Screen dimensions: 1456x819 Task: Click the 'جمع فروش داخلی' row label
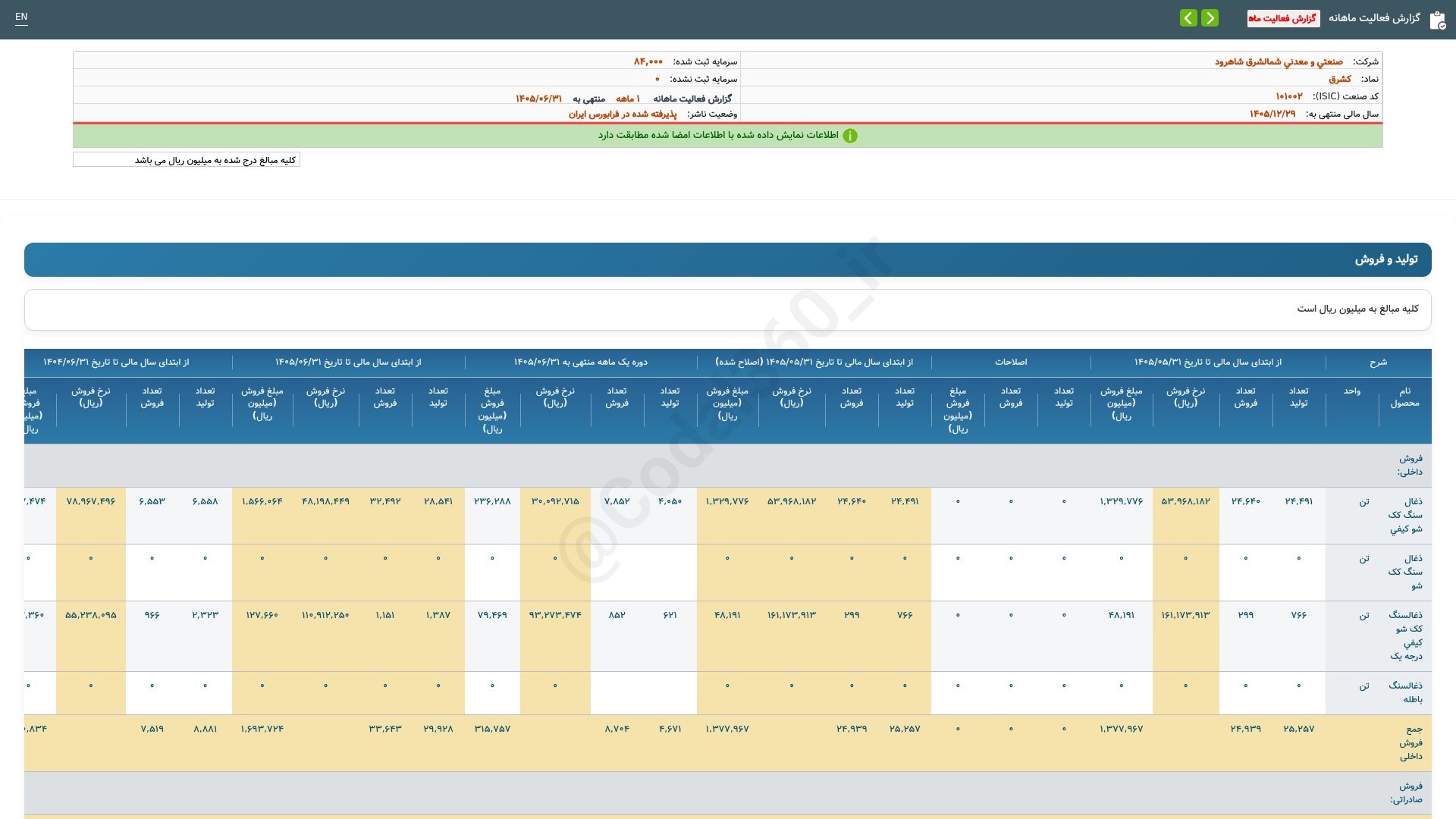(1410, 742)
